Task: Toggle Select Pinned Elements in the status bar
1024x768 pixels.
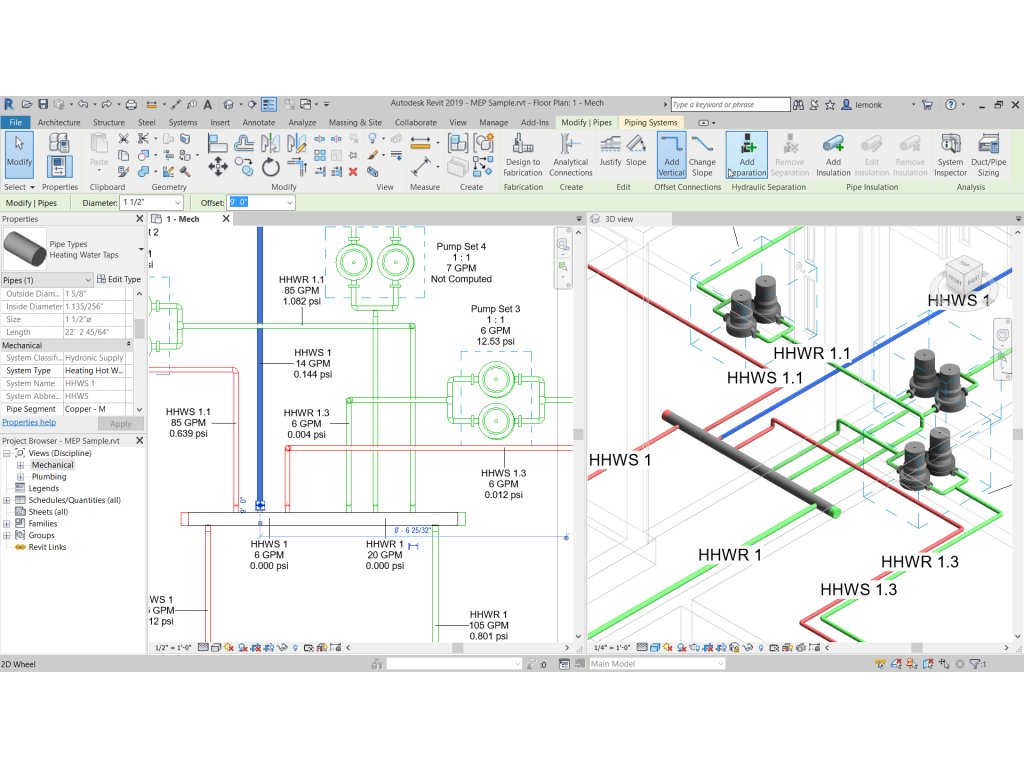Action: (912, 664)
